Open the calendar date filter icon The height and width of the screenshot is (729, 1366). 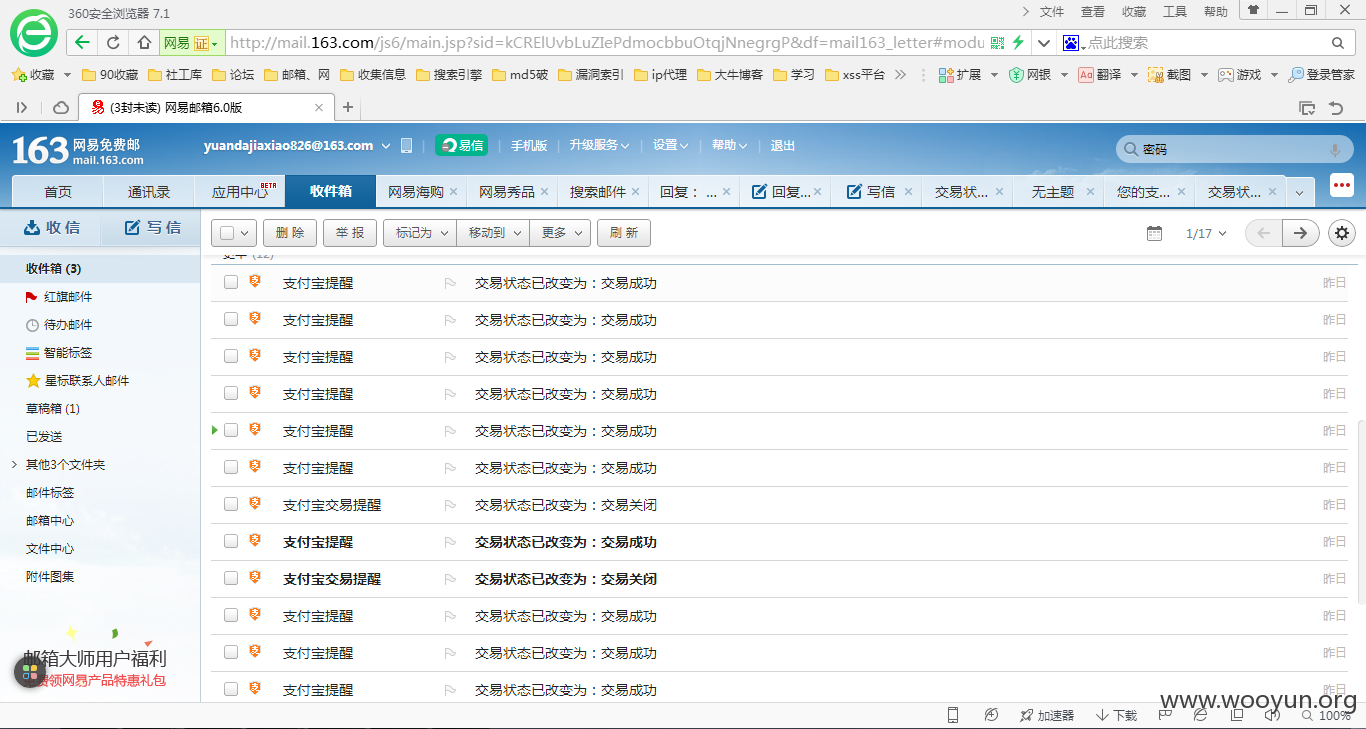[x=1154, y=233]
